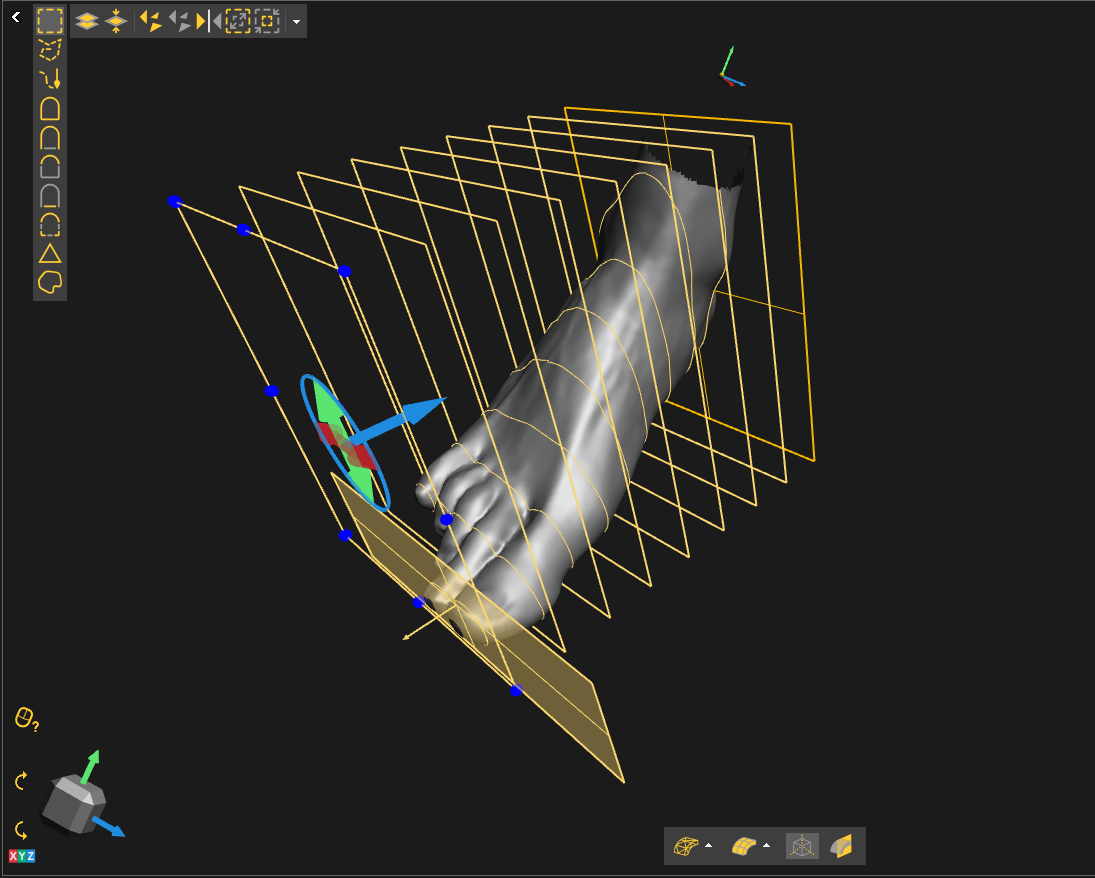
Task: Rotate view clockwise with upper curved arrow
Action: (x=21, y=781)
